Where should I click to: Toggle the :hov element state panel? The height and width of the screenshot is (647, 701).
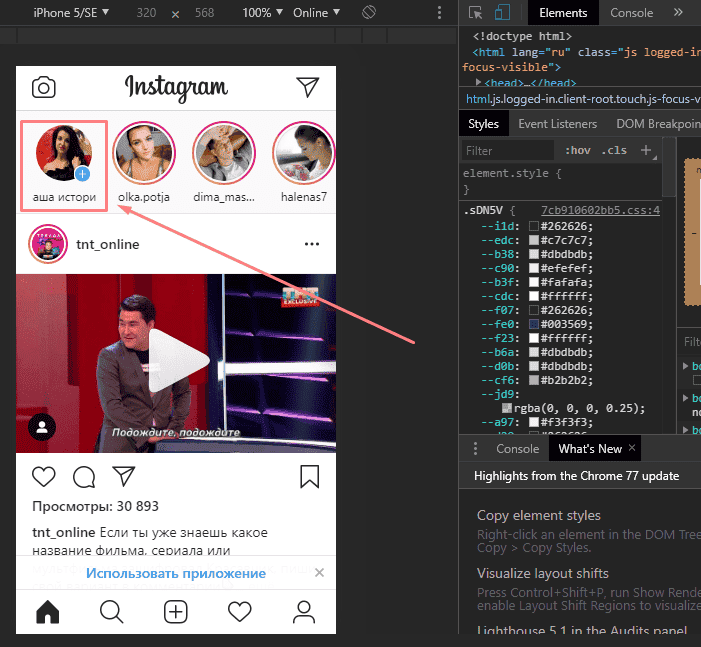click(x=577, y=150)
